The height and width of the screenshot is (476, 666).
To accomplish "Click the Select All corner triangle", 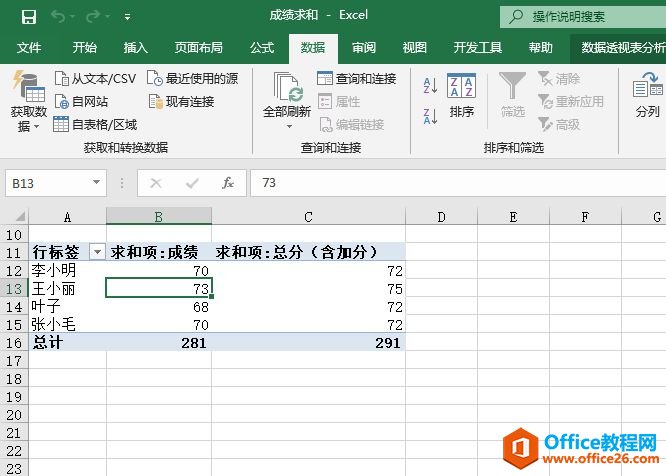I will [20, 217].
